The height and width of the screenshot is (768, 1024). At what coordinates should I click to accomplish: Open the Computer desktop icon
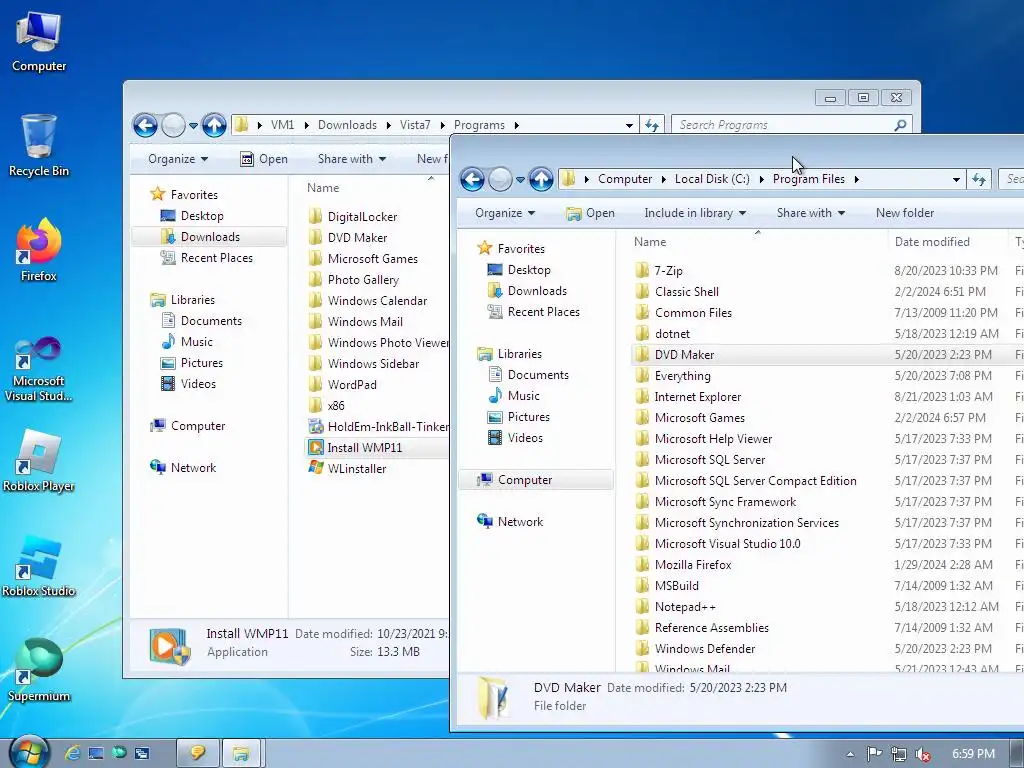pyautogui.click(x=39, y=41)
